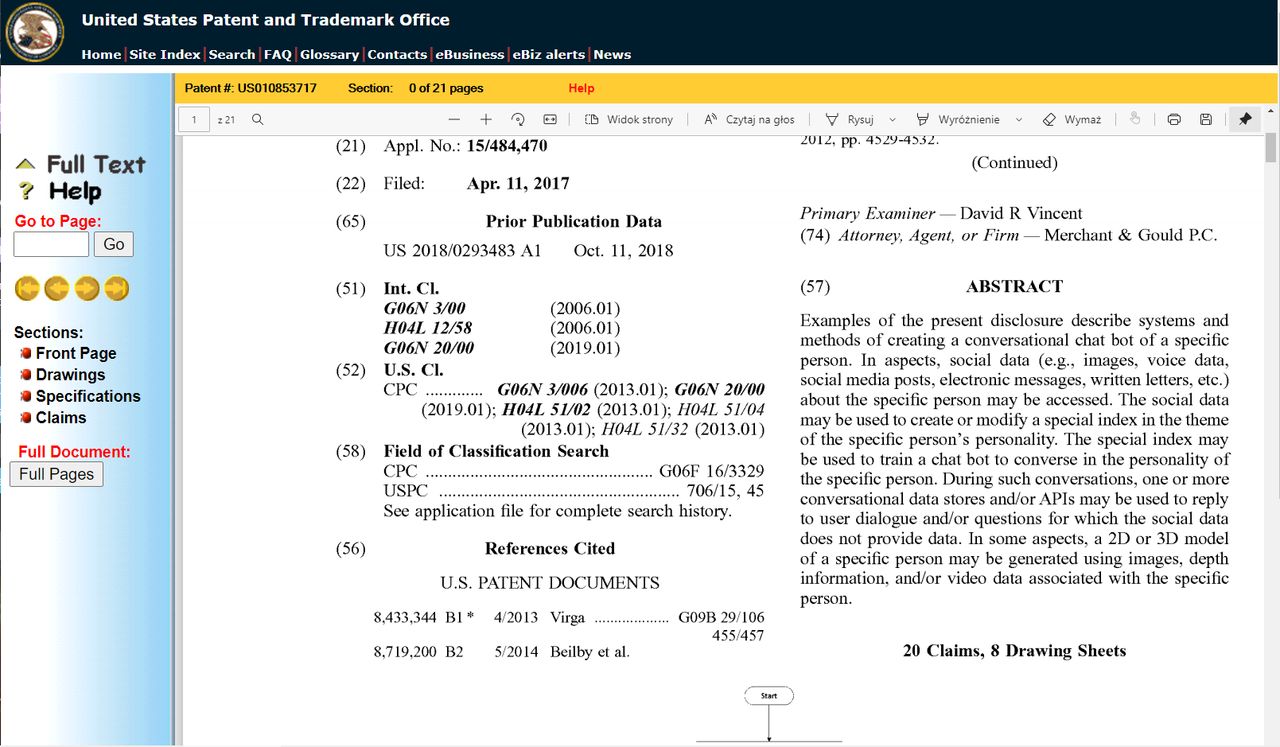The height and width of the screenshot is (747, 1280).
Task: Toggle the pin toolbar icon
Action: point(1245,119)
